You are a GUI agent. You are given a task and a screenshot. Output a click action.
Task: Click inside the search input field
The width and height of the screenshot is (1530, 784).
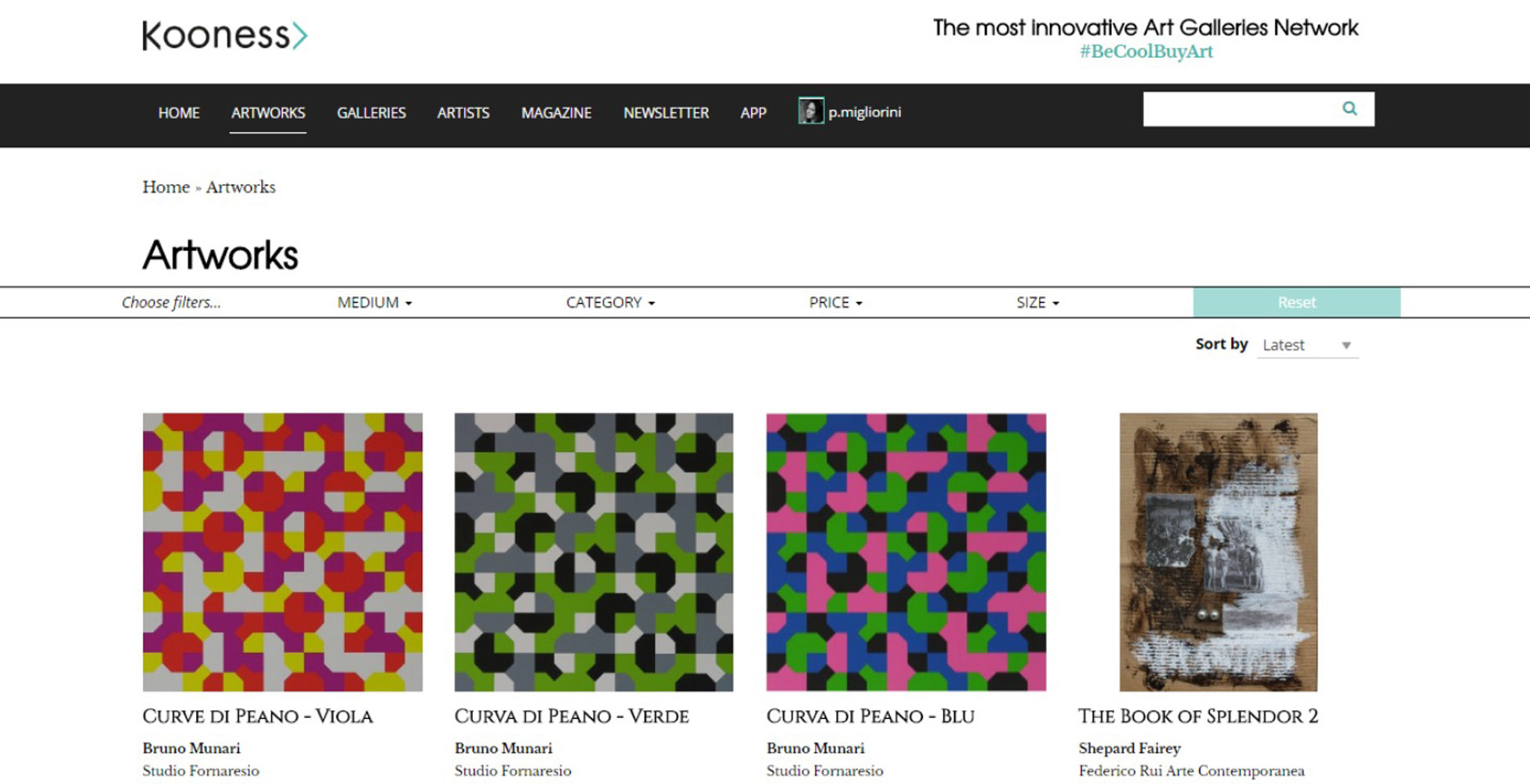tap(1239, 109)
